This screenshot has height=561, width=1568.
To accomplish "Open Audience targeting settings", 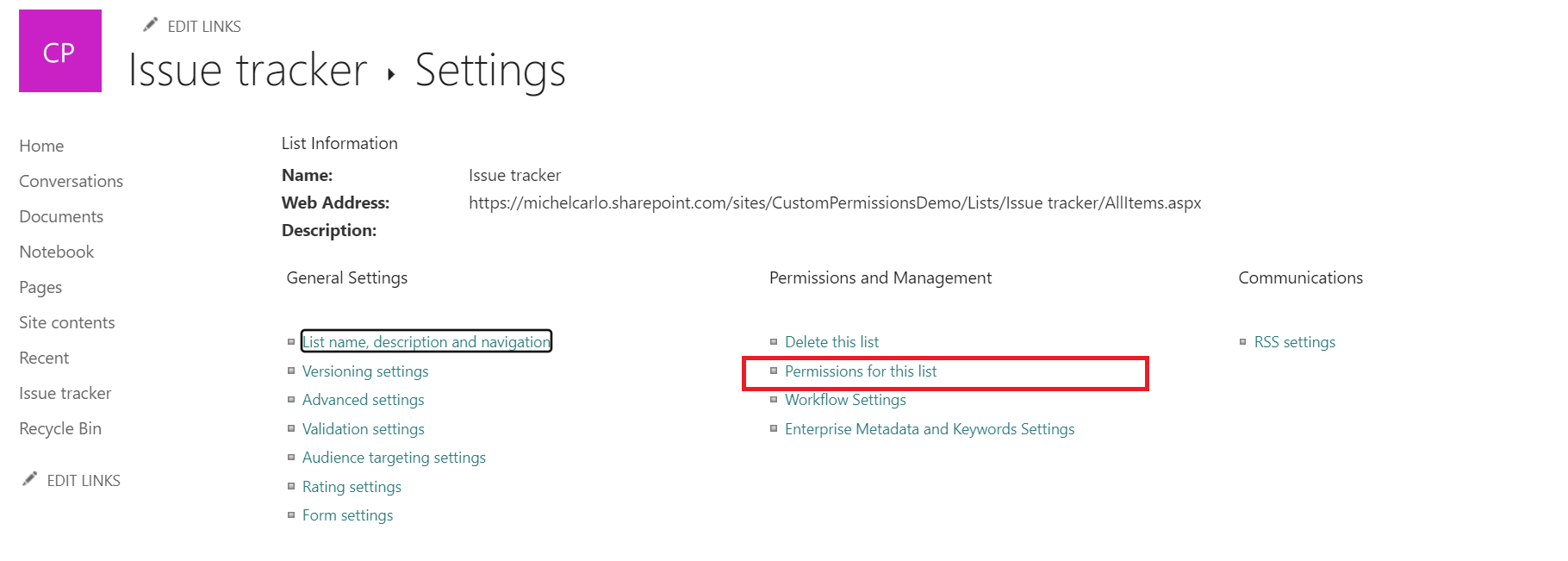I will point(394,457).
